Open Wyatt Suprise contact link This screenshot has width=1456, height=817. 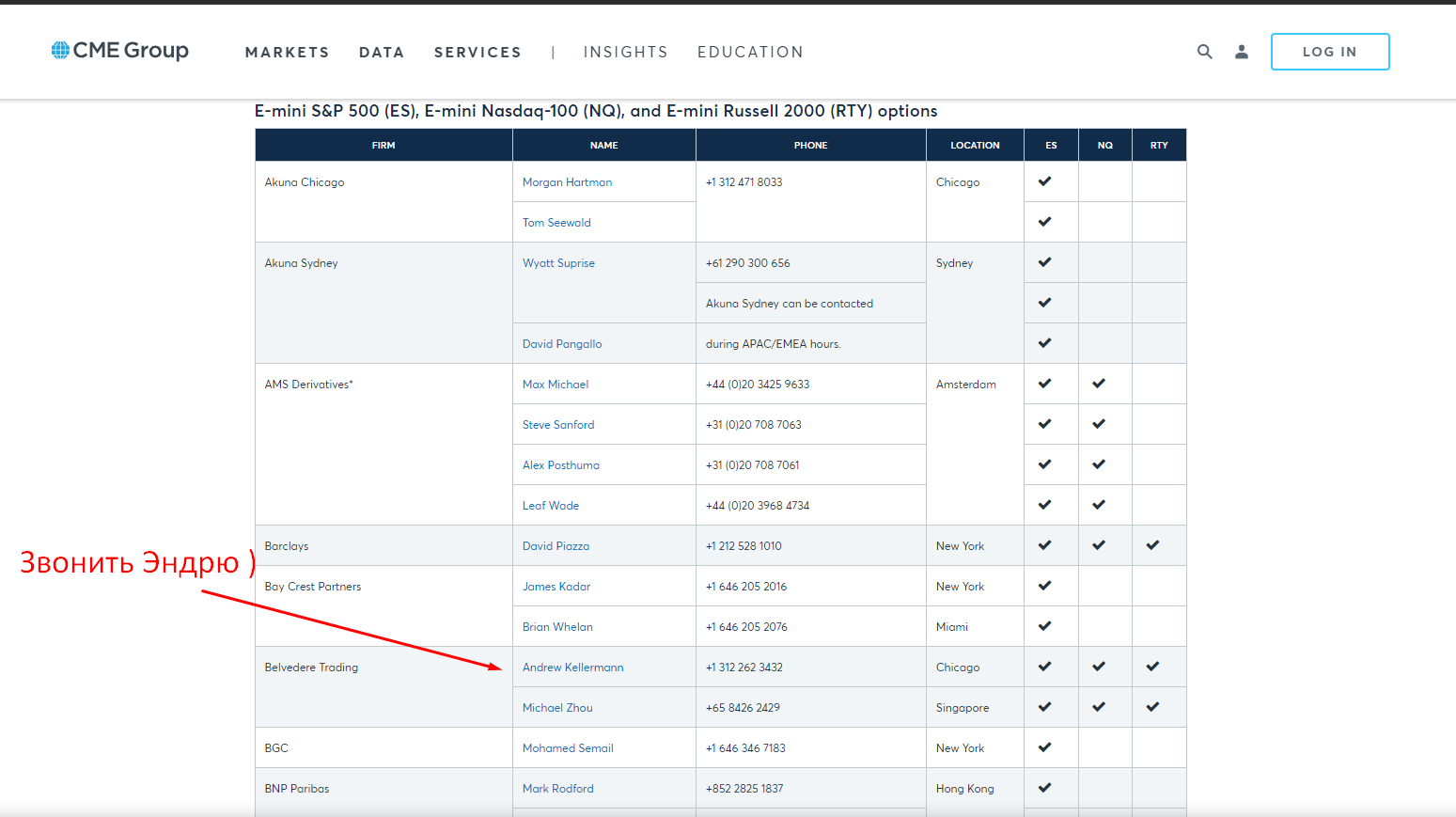558,263
